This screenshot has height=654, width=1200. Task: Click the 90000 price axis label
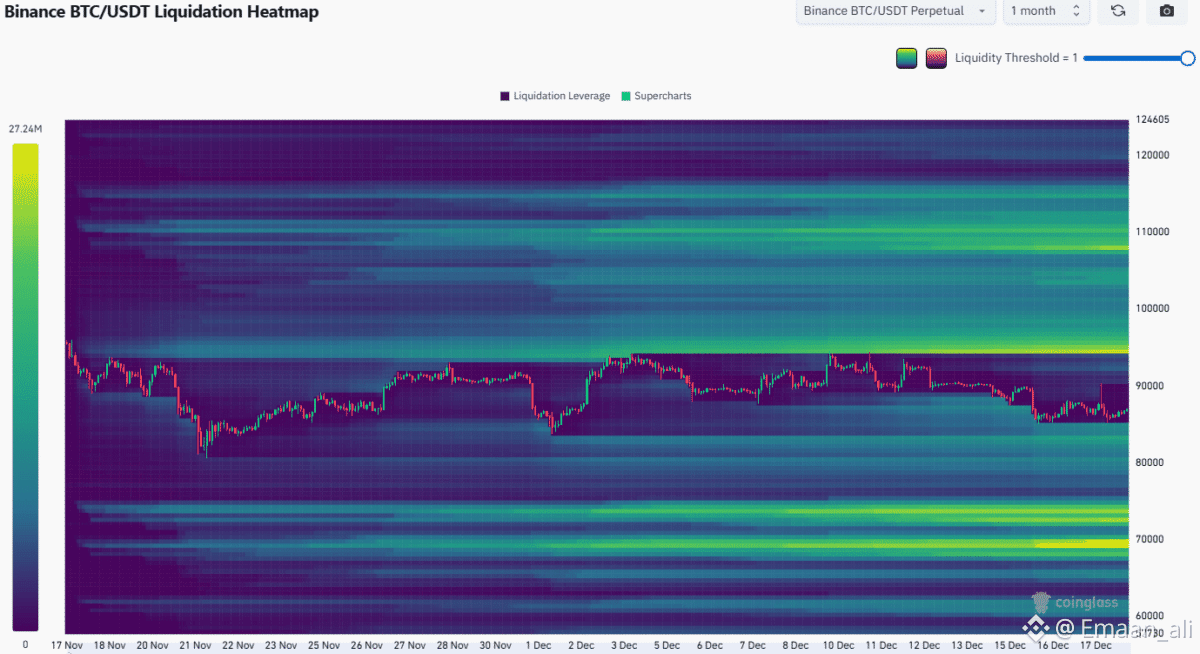click(1150, 386)
